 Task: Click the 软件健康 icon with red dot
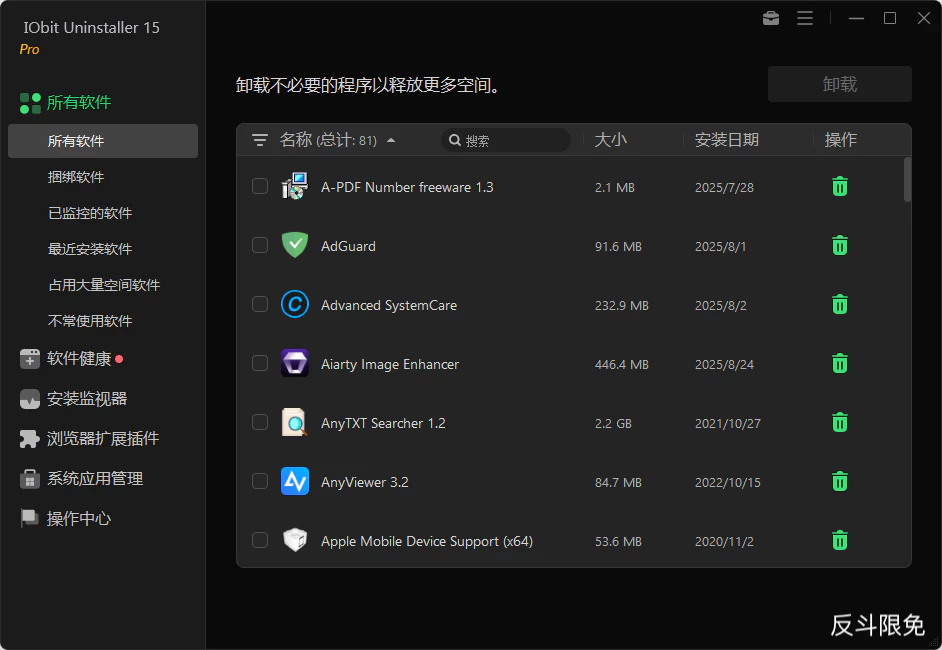click(29, 358)
